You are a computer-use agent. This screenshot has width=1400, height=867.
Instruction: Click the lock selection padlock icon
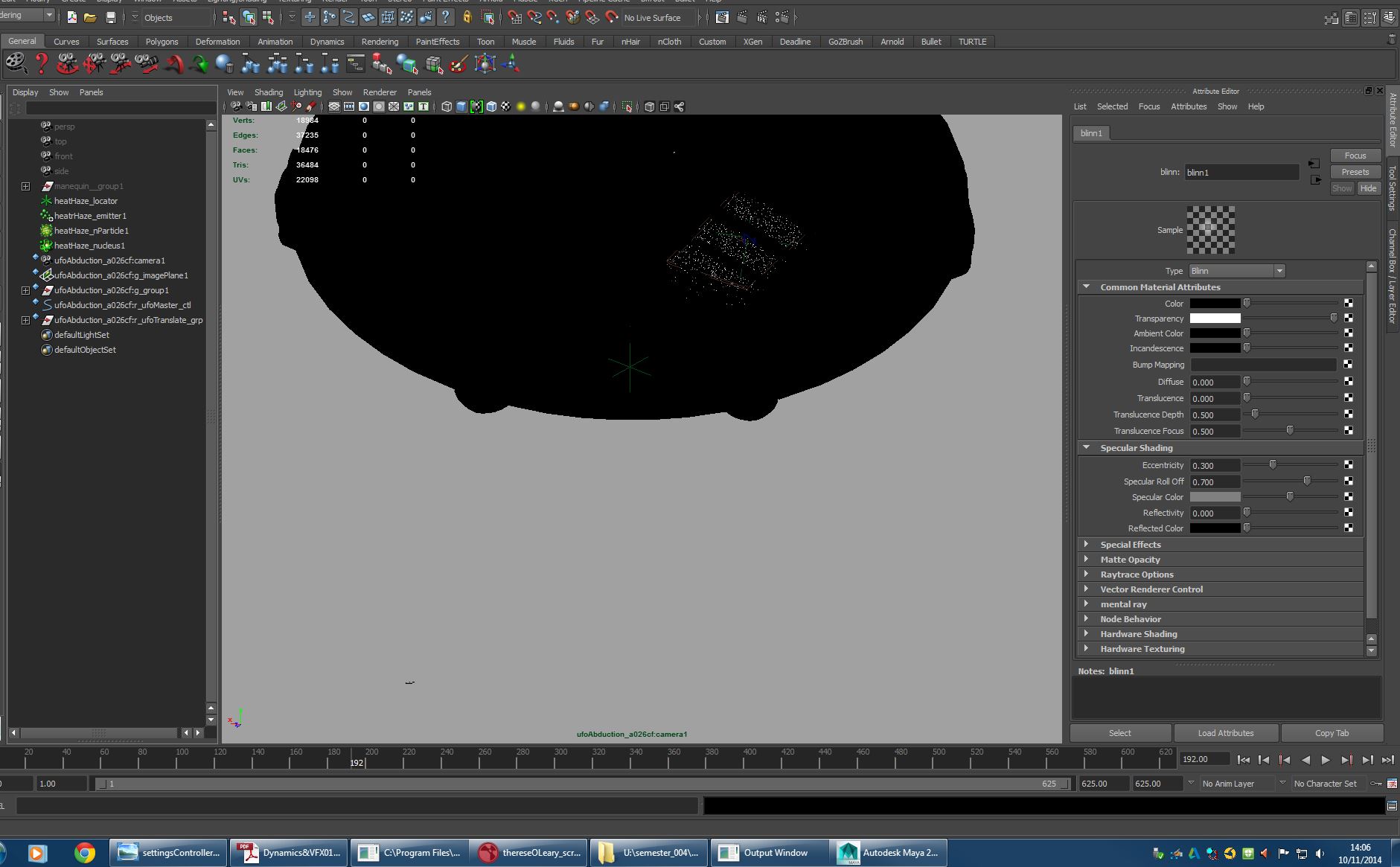click(x=467, y=17)
